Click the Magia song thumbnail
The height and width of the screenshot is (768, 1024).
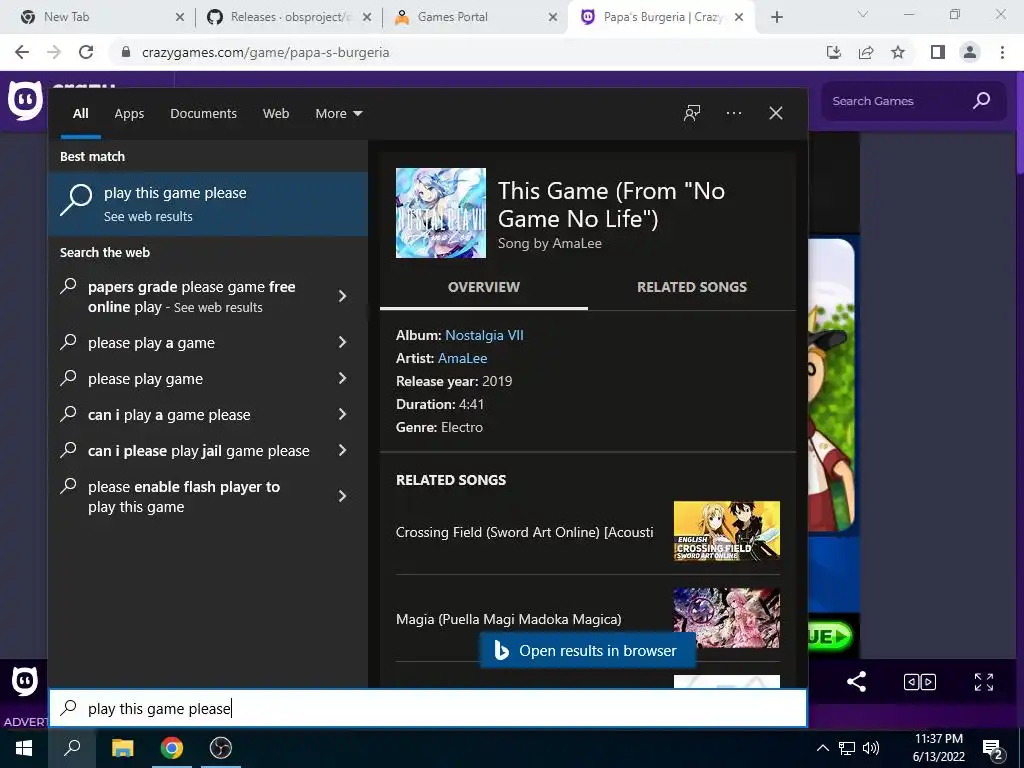click(726, 618)
